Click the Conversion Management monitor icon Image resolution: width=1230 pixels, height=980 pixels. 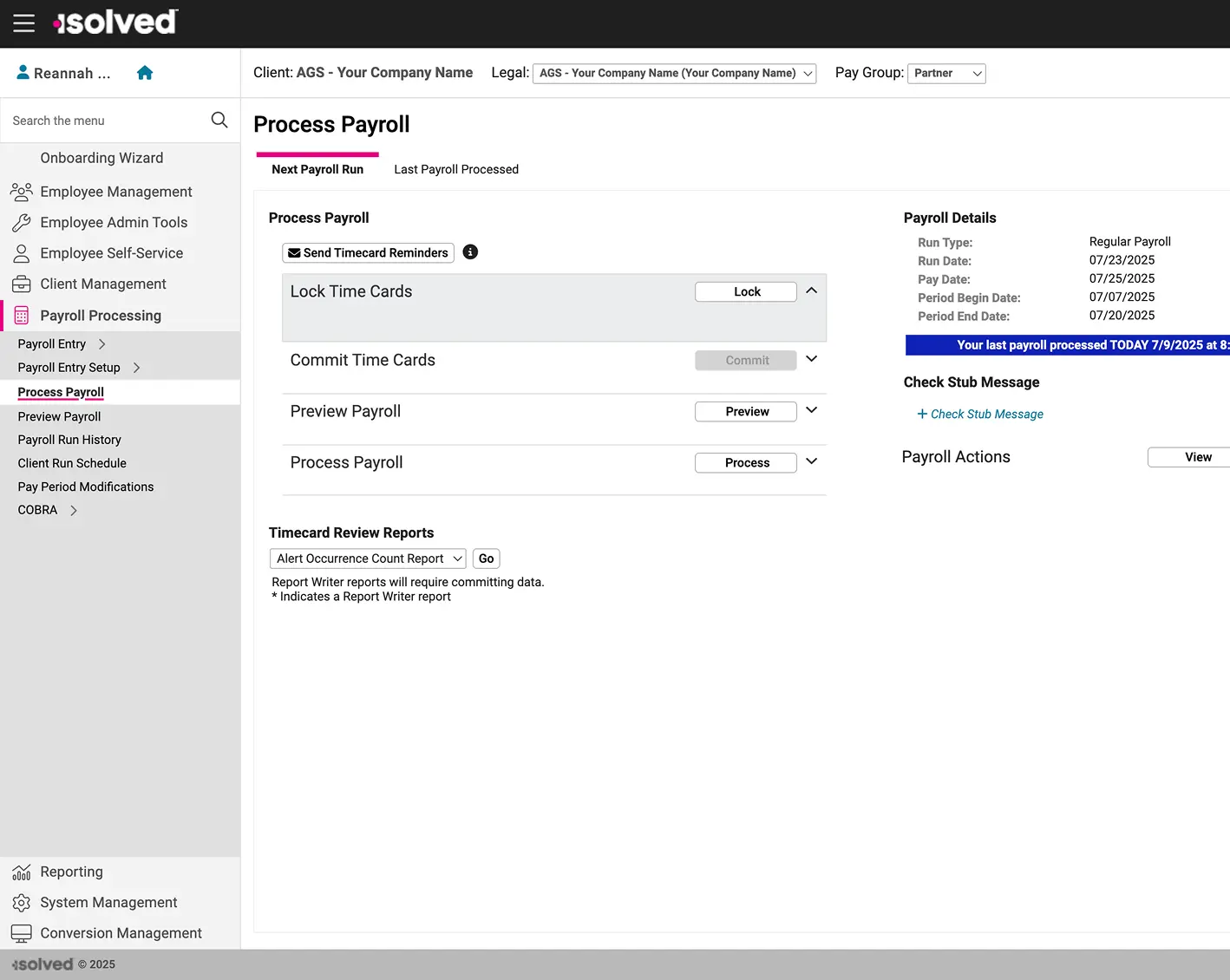(x=21, y=932)
